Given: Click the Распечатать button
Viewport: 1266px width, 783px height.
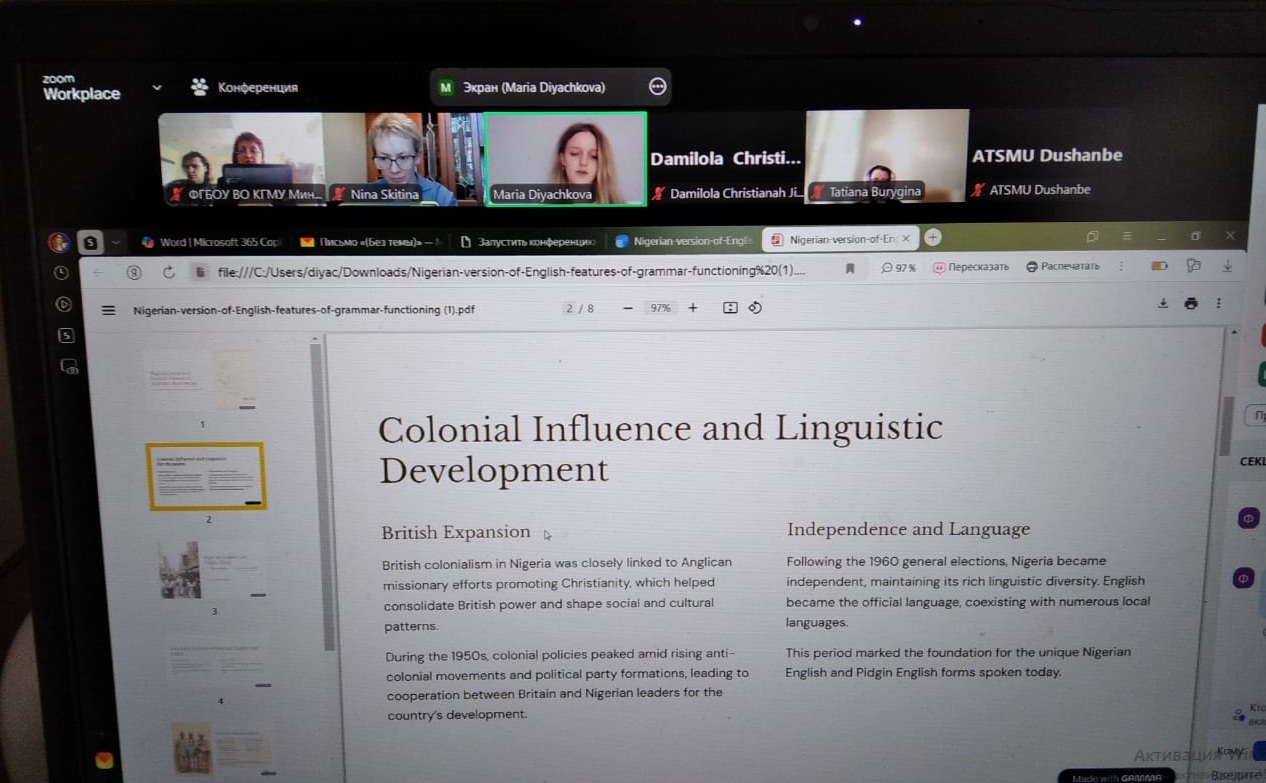Looking at the screenshot, I should pos(1062,267).
